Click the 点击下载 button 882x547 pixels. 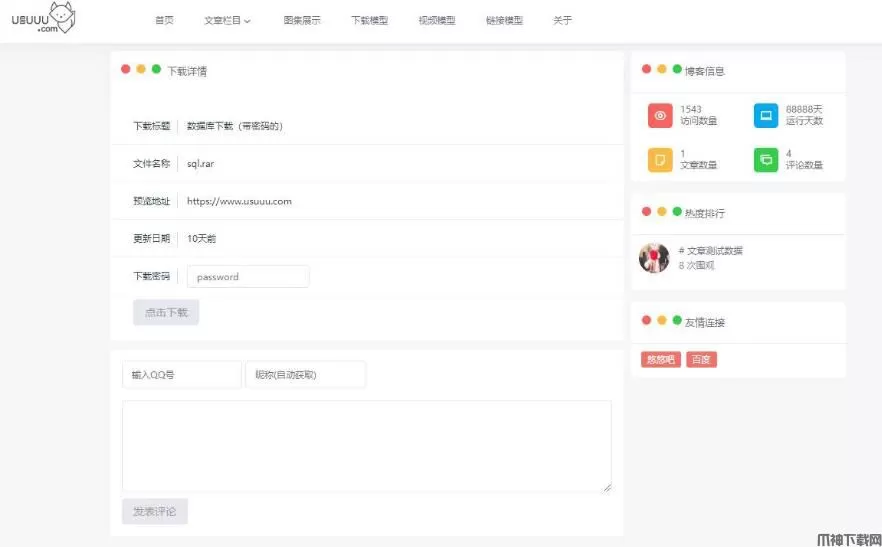[x=166, y=312]
